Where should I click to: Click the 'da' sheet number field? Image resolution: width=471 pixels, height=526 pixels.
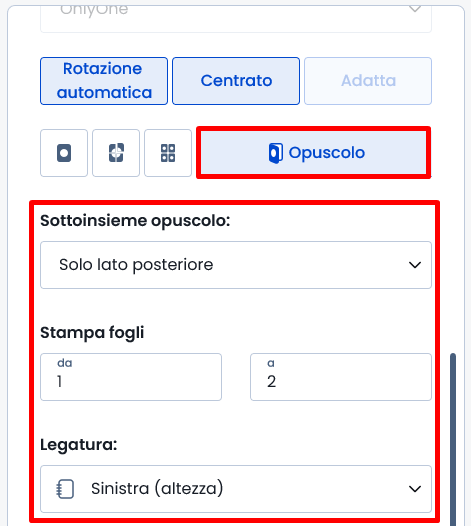131,377
